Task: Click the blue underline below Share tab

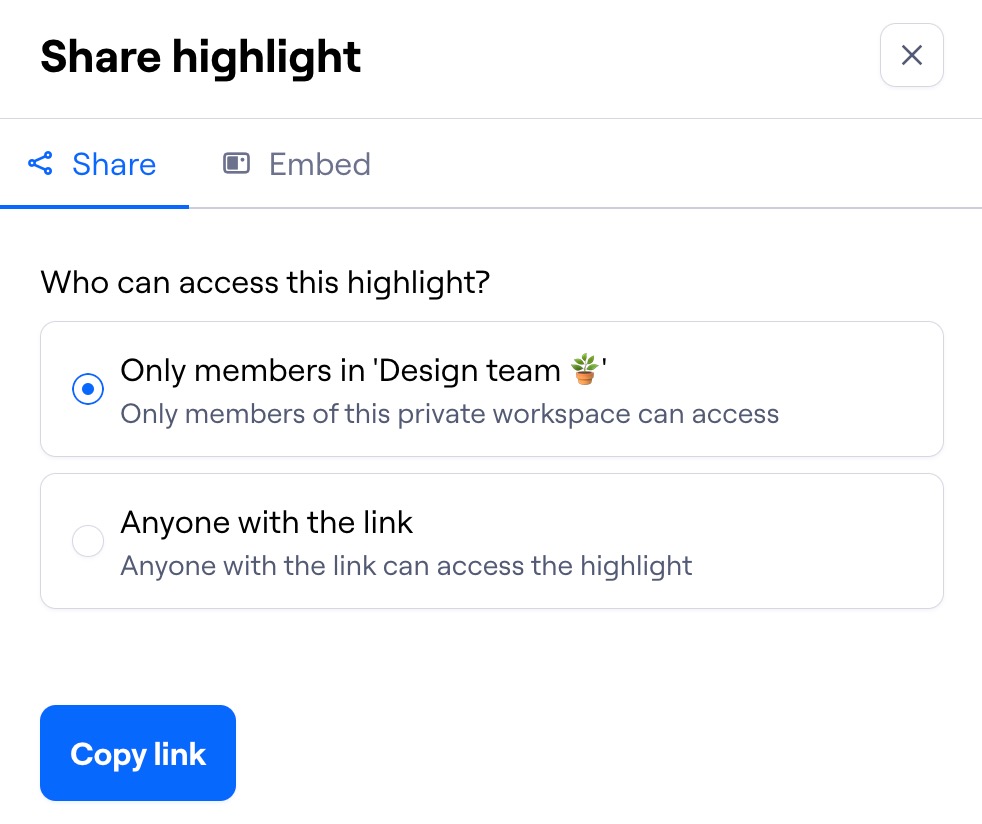Action: 94,207
